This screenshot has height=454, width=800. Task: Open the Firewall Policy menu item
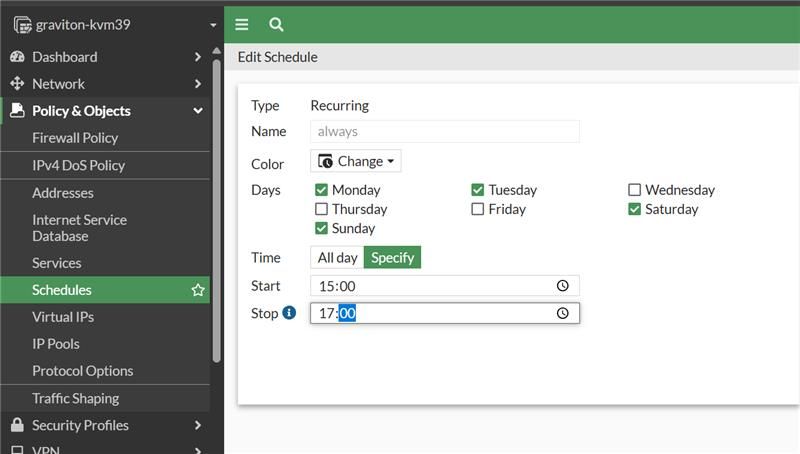click(75, 138)
